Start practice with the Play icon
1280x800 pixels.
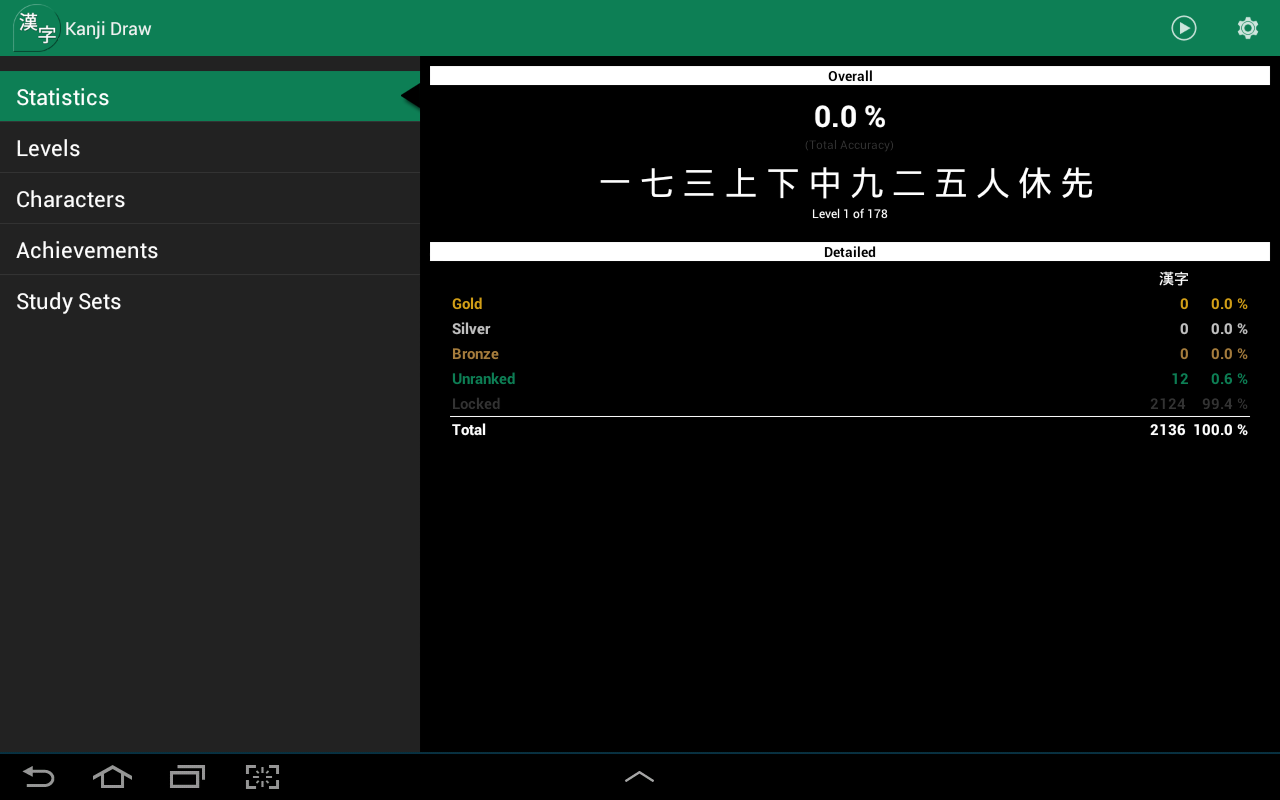click(x=1183, y=28)
